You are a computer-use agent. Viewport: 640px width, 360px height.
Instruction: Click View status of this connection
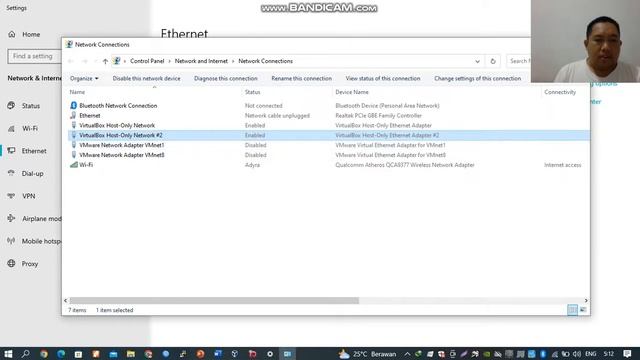click(x=383, y=78)
